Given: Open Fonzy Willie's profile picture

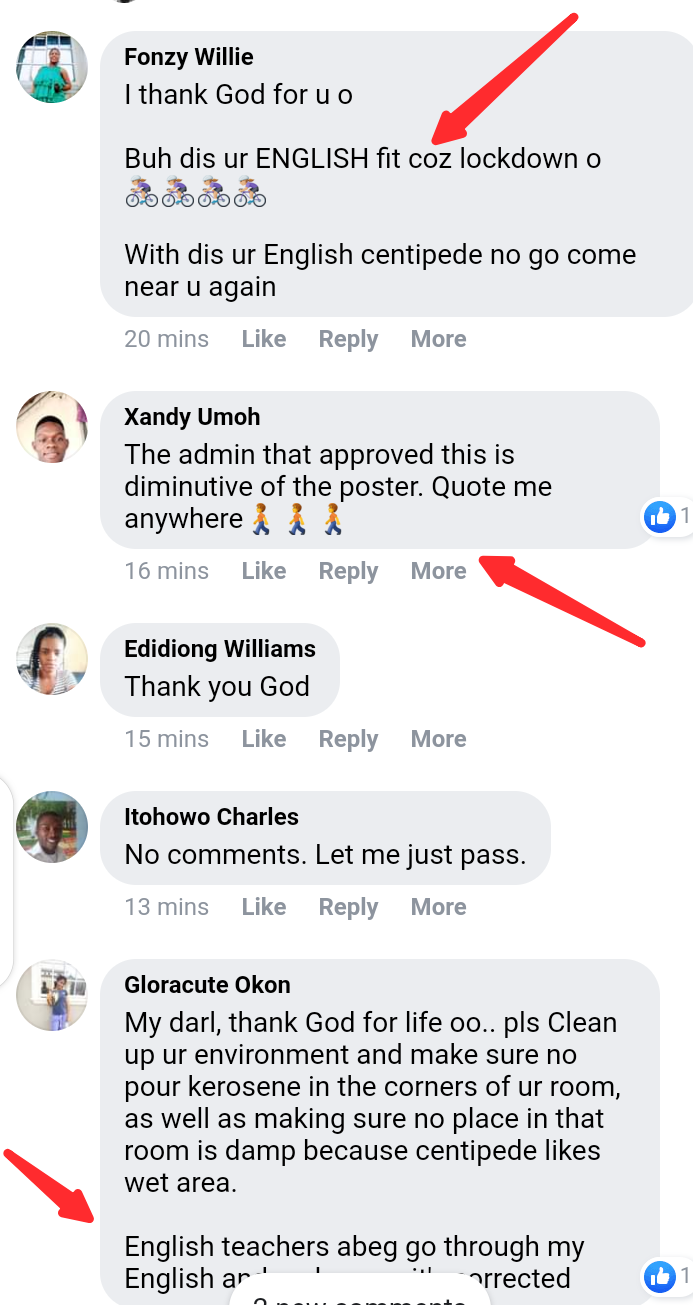Looking at the screenshot, I should [52, 67].
